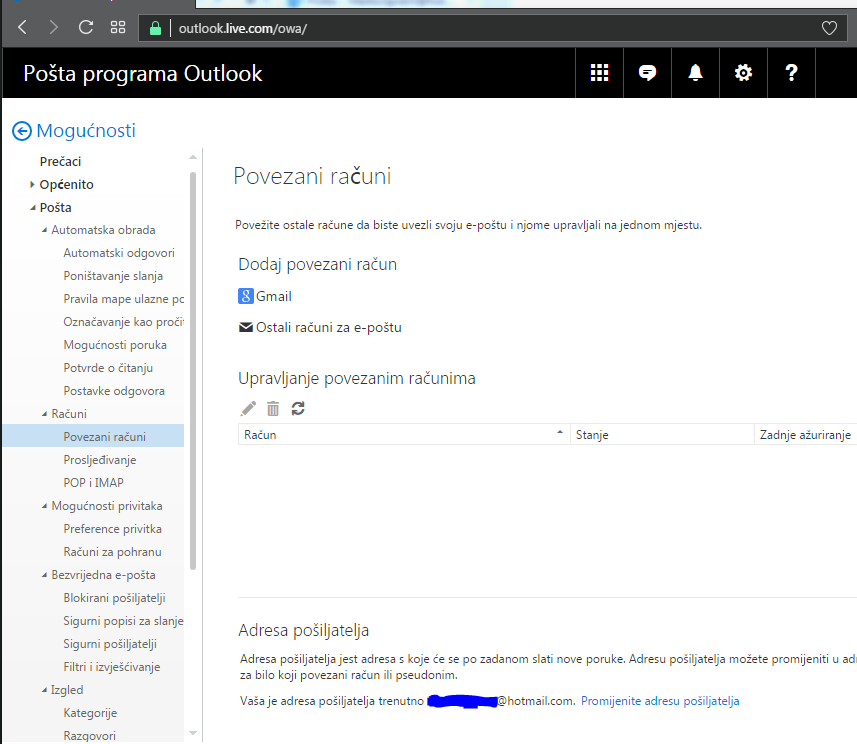Click the Gmail link to add account
Screen dimensions: 857x744
pos(274,296)
